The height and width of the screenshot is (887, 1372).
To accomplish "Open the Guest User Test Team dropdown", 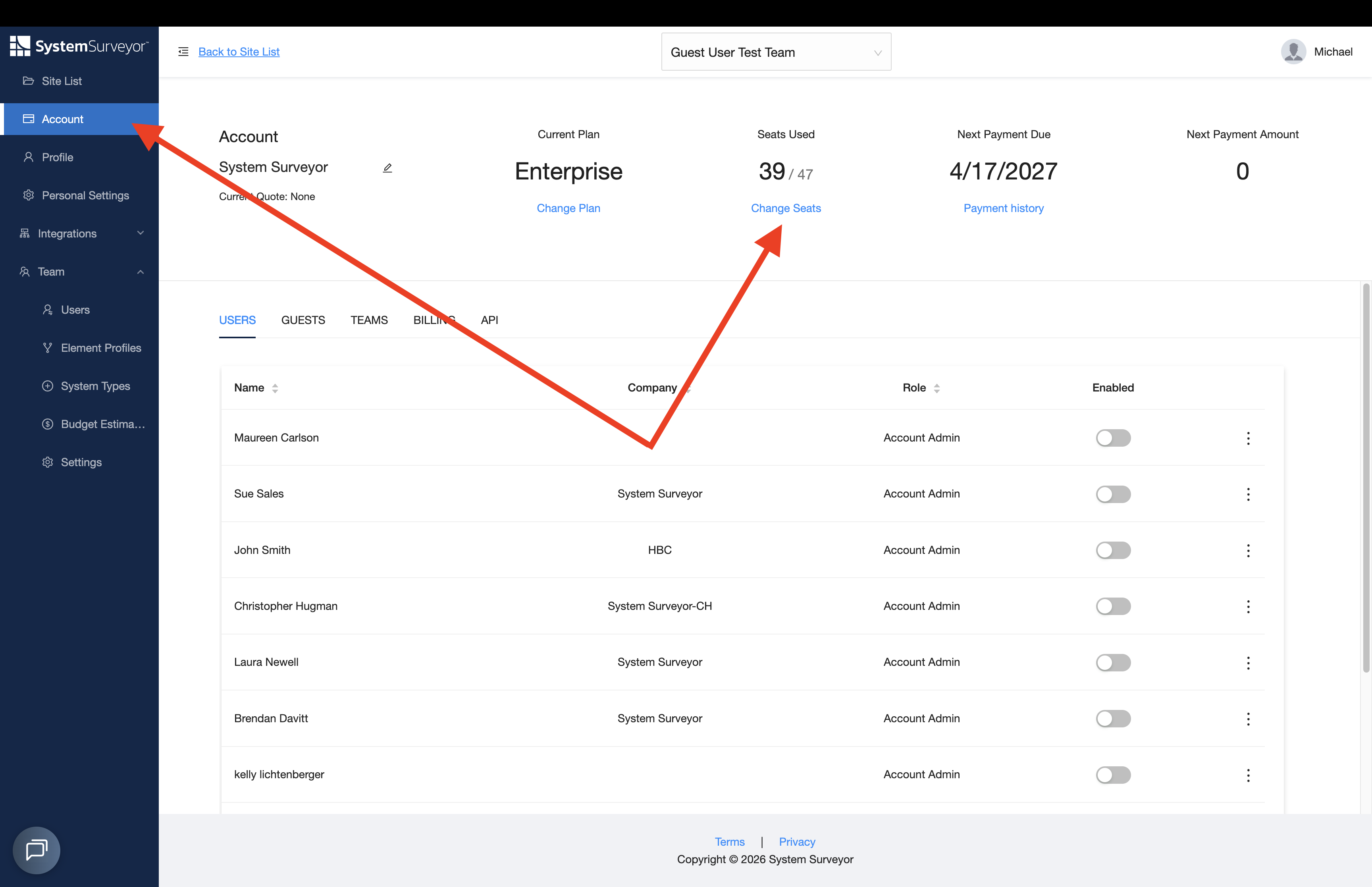I will [x=776, y=52].
